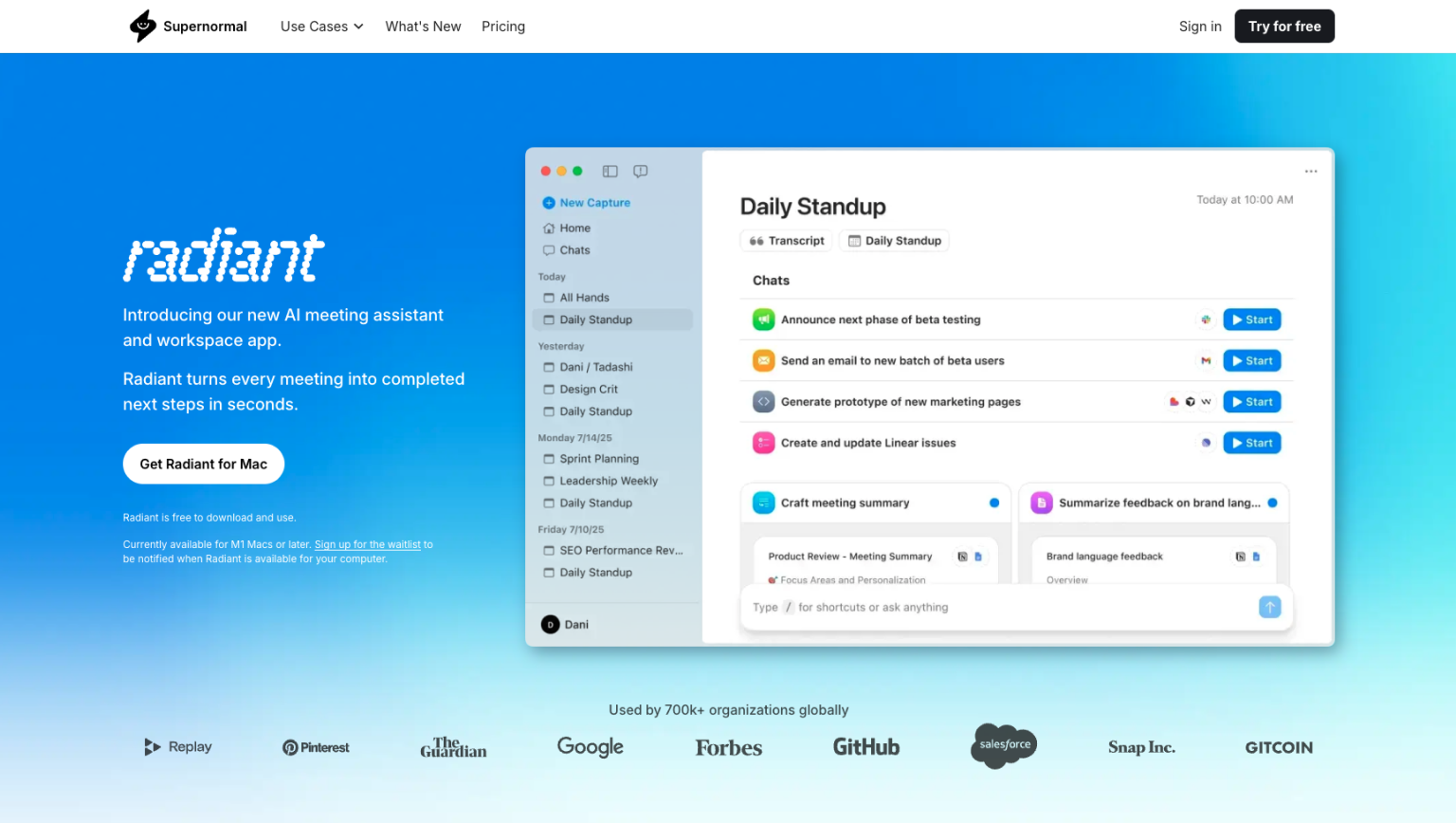Click the Dani user avatar
Image resolution: width=1456 pixels, height=823 pixels.
(551, 625)
